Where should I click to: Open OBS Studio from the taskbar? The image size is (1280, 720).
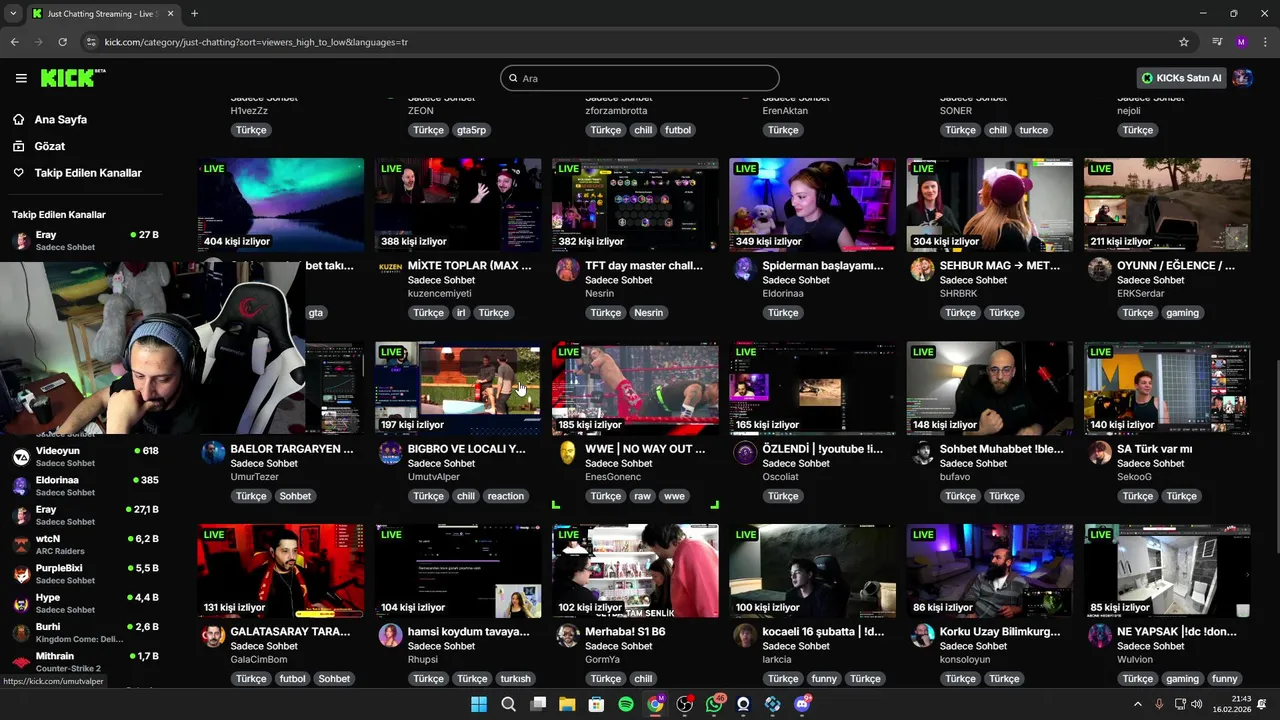point(685,704)
